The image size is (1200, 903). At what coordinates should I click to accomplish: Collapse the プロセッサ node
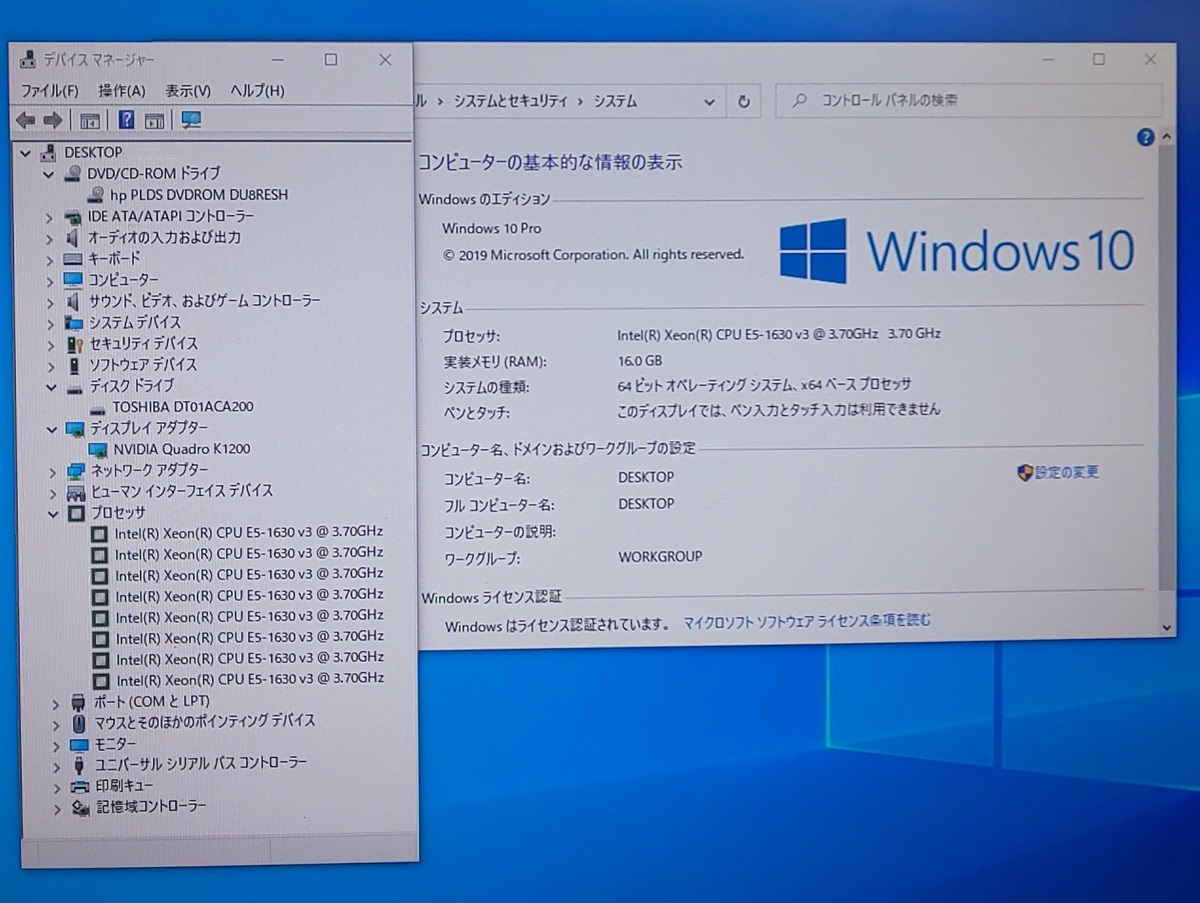(53, 513)
